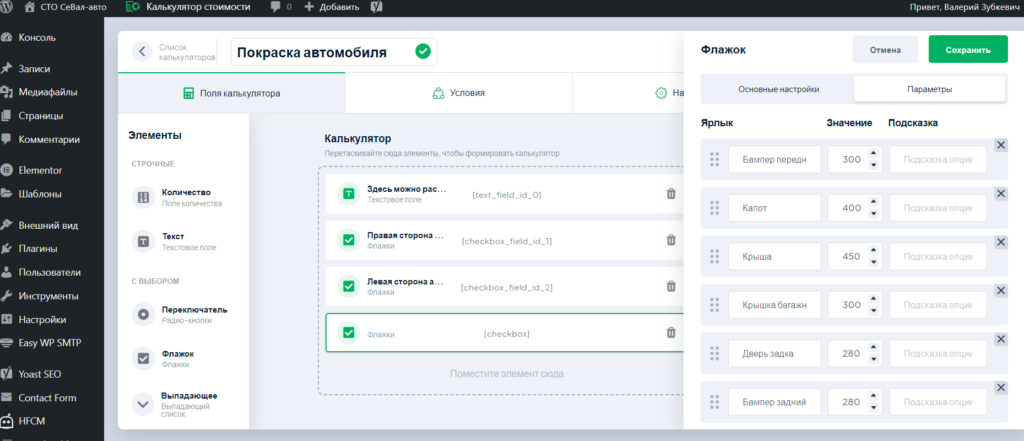The width and height of the screenshot is (1024, 441).
Task: Click Подсказка field of Крышка багажн option
Action: coord(938,305)
